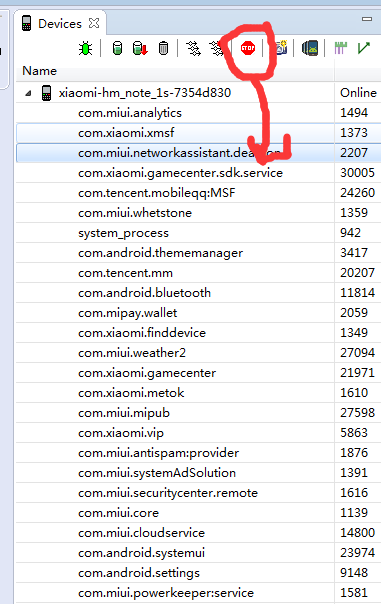The height and width of the screenshot is (604, 381).
Task: Collapse the xiaomi-hm_note_1s device tree node
Action: 28,93
